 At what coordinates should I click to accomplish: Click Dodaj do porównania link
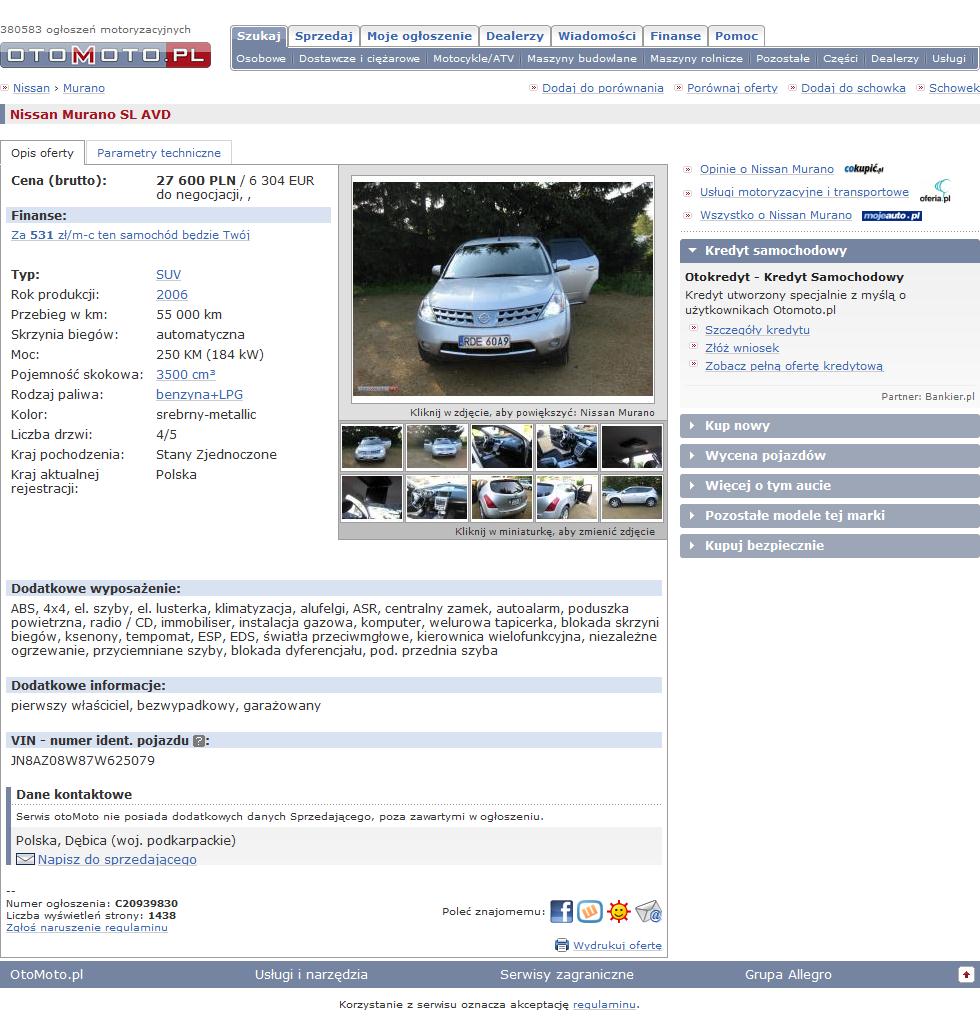click(x=602, y=88)
